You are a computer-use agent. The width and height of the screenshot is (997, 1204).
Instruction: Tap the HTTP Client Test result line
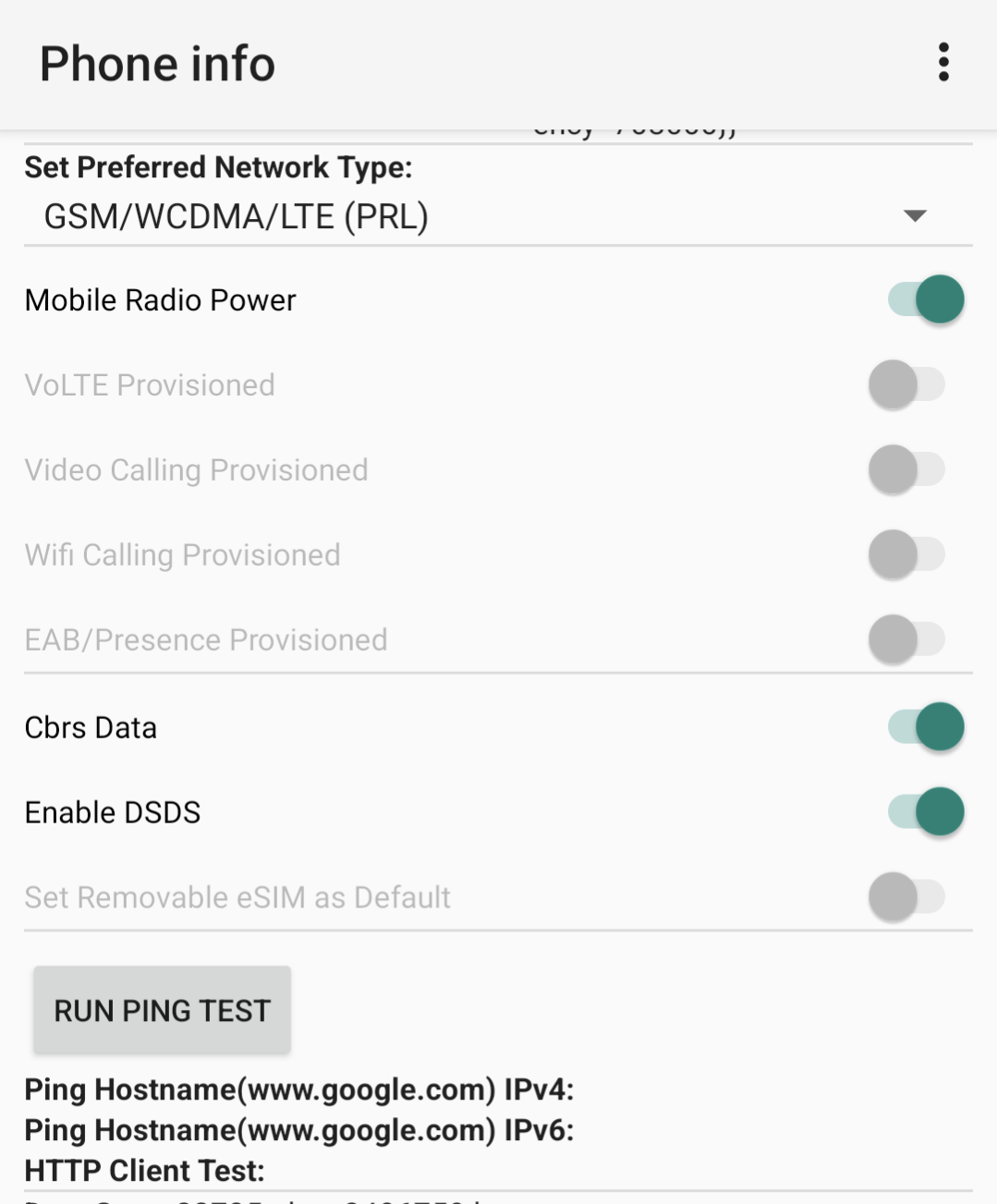(x=144, y=1171)
